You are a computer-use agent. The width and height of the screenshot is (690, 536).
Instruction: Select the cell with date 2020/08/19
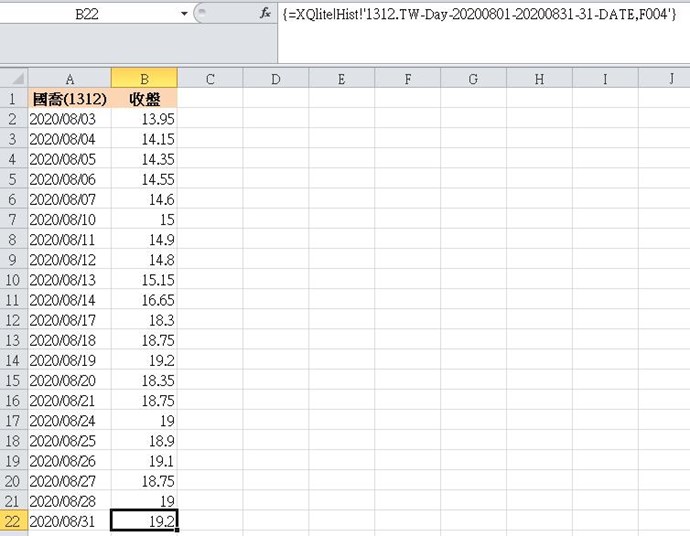coord(69,360)
